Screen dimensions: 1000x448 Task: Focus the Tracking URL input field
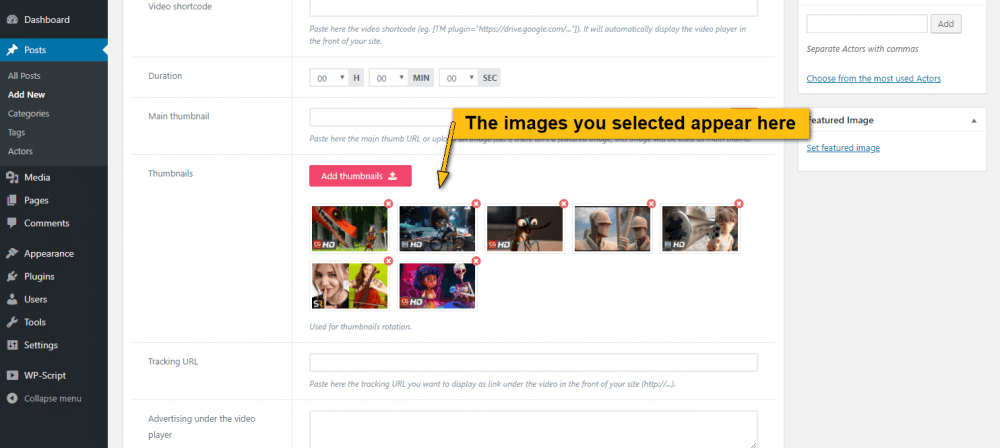533,362
